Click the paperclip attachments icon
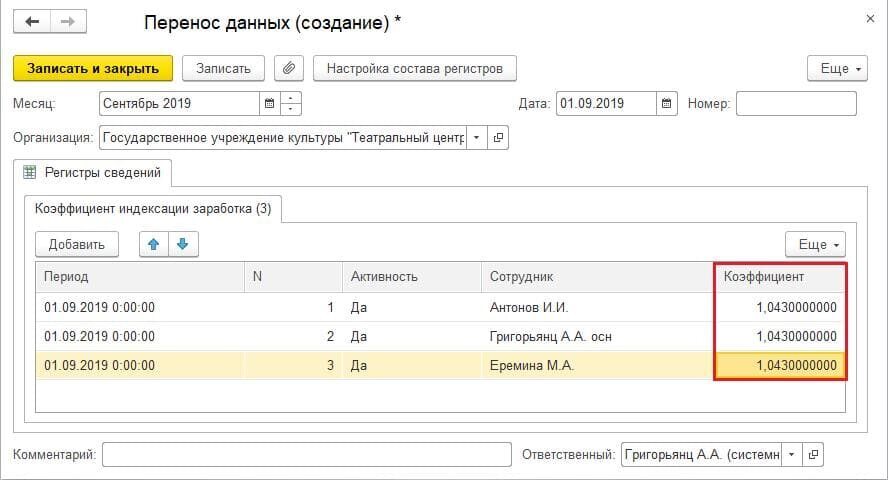Screen dimensions: 888x480 288,68
